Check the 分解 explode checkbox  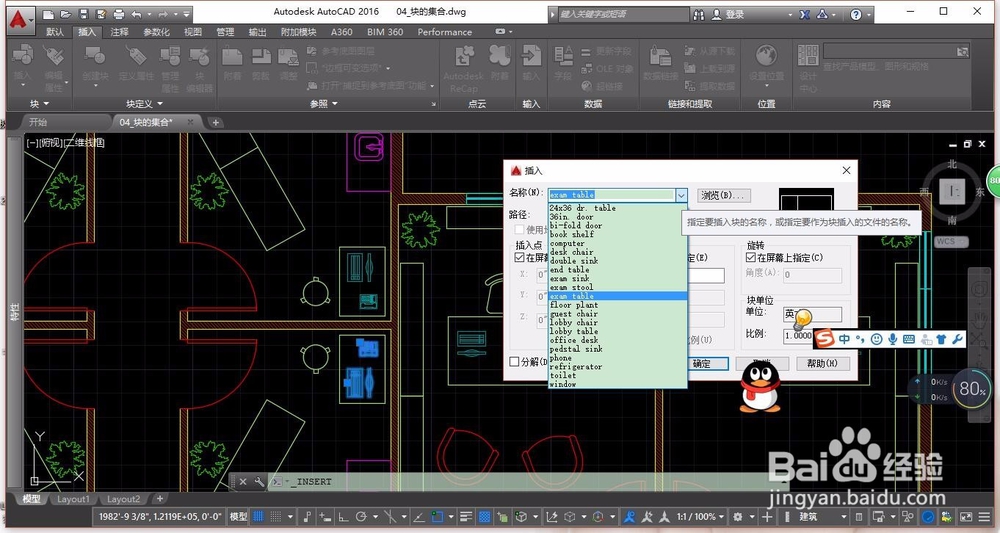click(514, 362)
